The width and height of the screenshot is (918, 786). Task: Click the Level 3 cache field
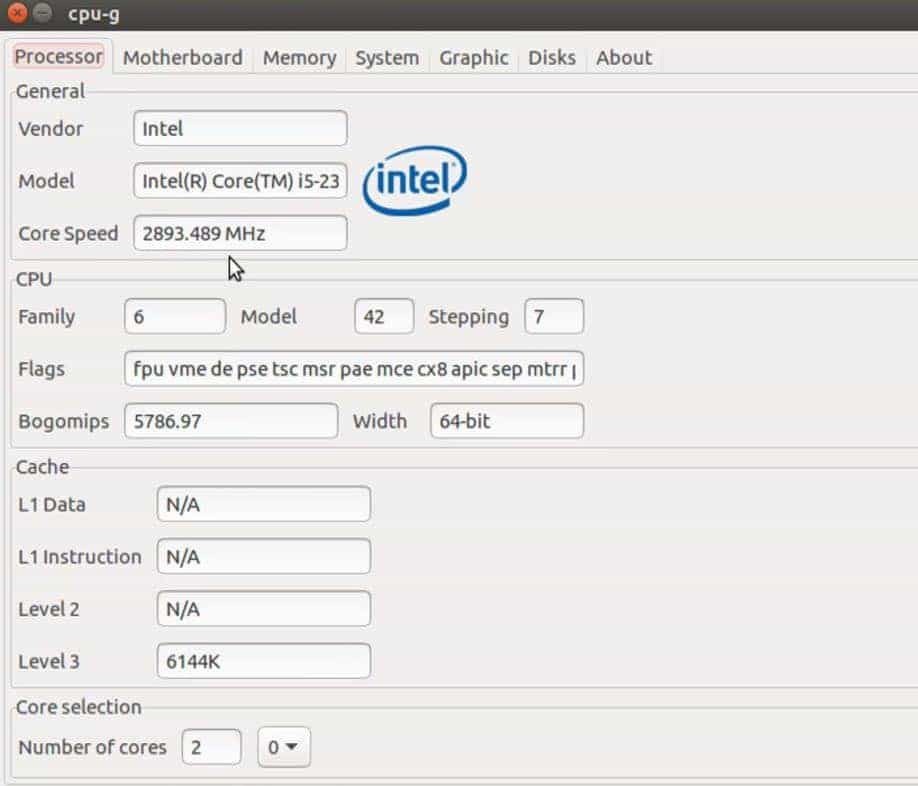tap(263, 661)
